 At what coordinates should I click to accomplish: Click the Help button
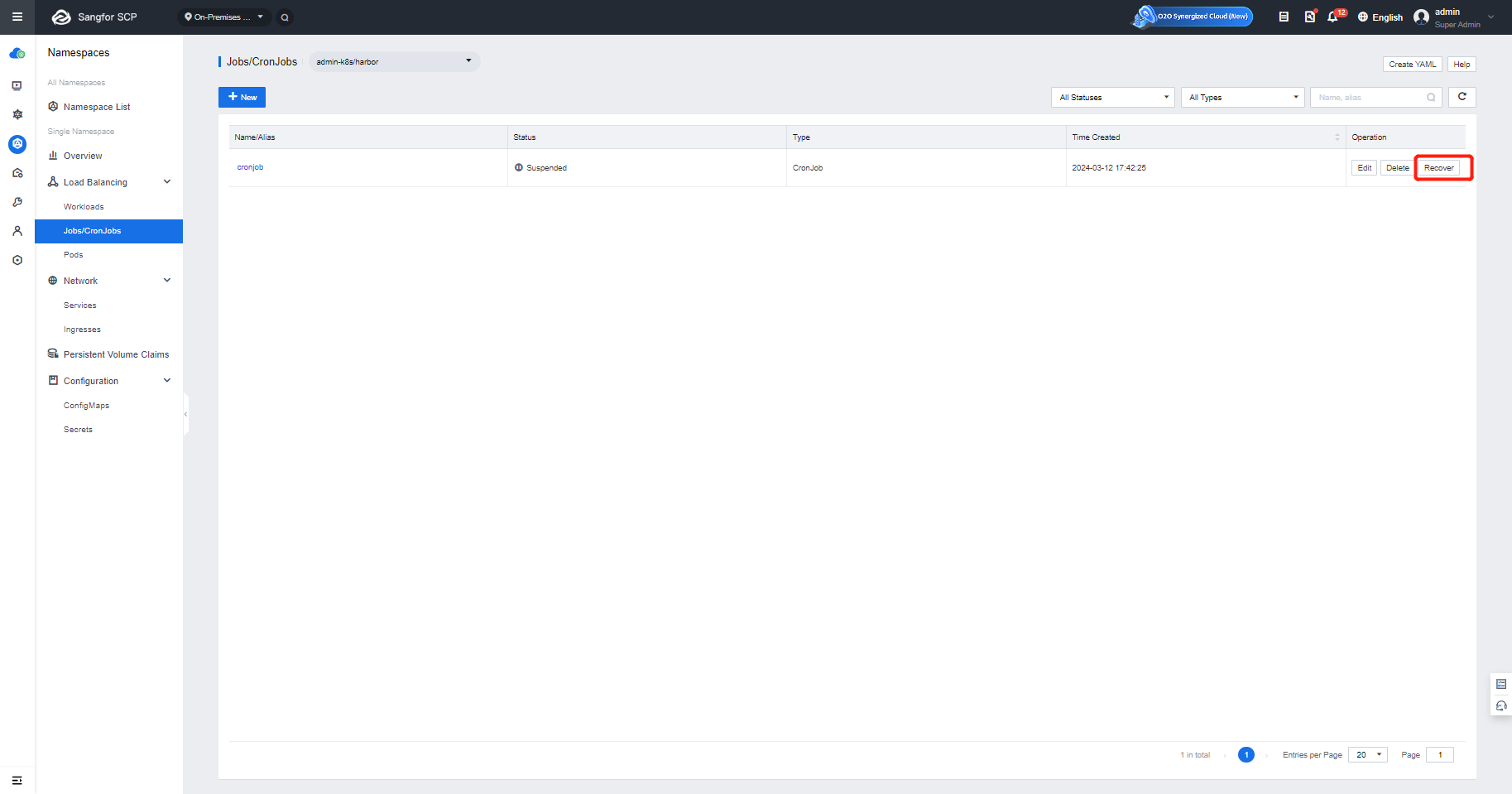click(x=1462, y=65)
